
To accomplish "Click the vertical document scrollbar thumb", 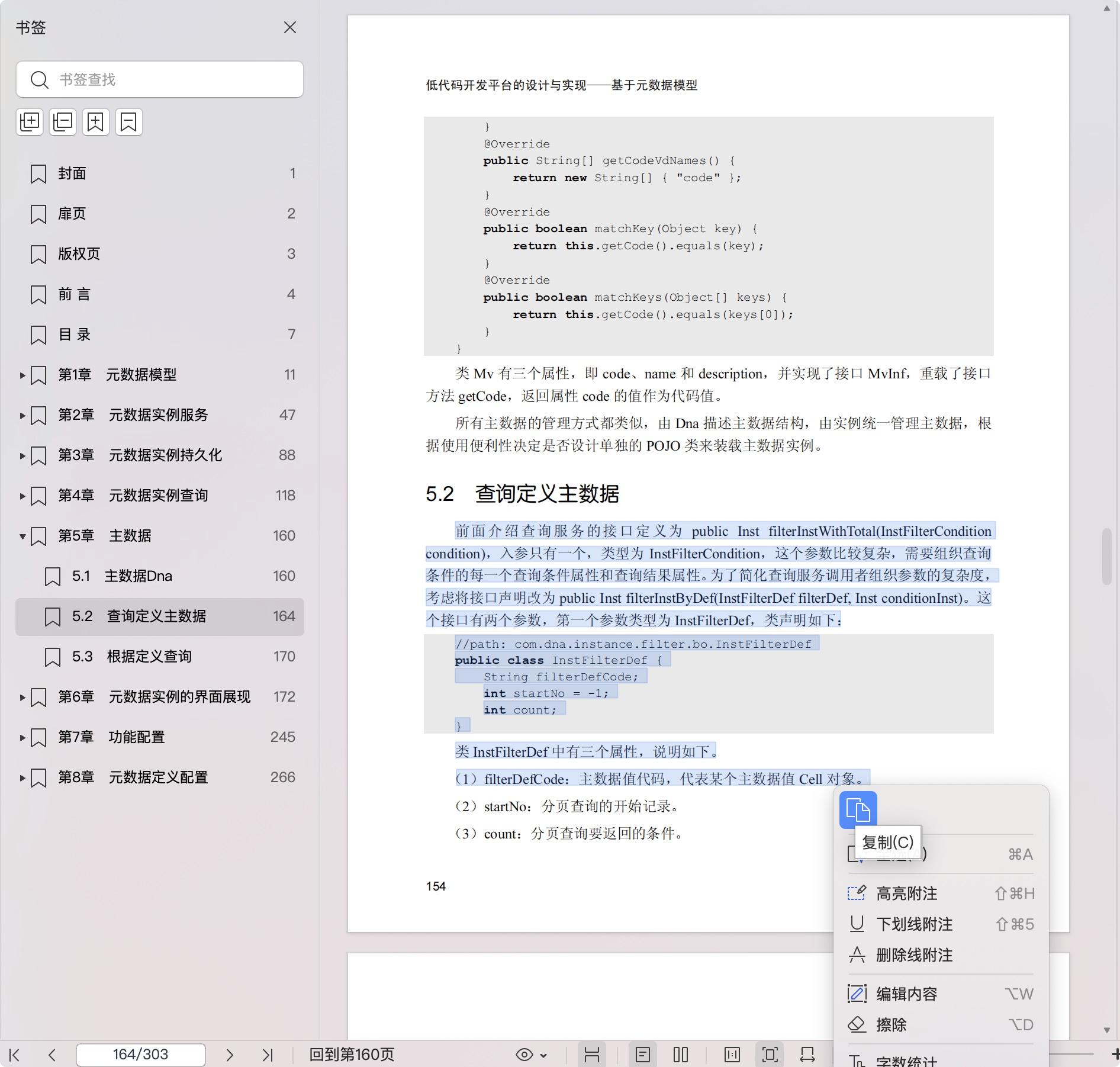I will (1106, 555).
